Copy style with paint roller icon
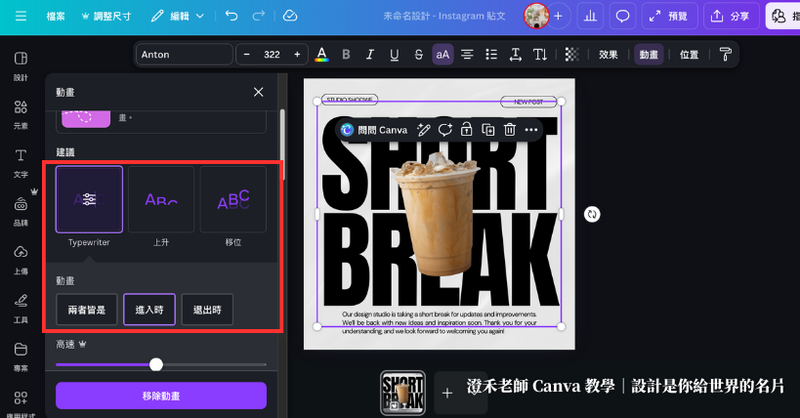Screen dimensions: 800x418 point(725,54)
